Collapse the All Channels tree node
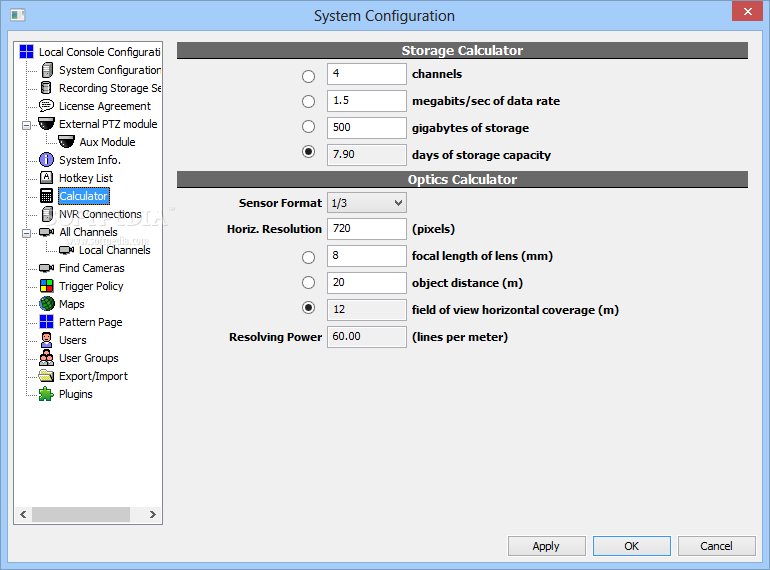Screen dimensions: 770x570 [x=26, y=233]
